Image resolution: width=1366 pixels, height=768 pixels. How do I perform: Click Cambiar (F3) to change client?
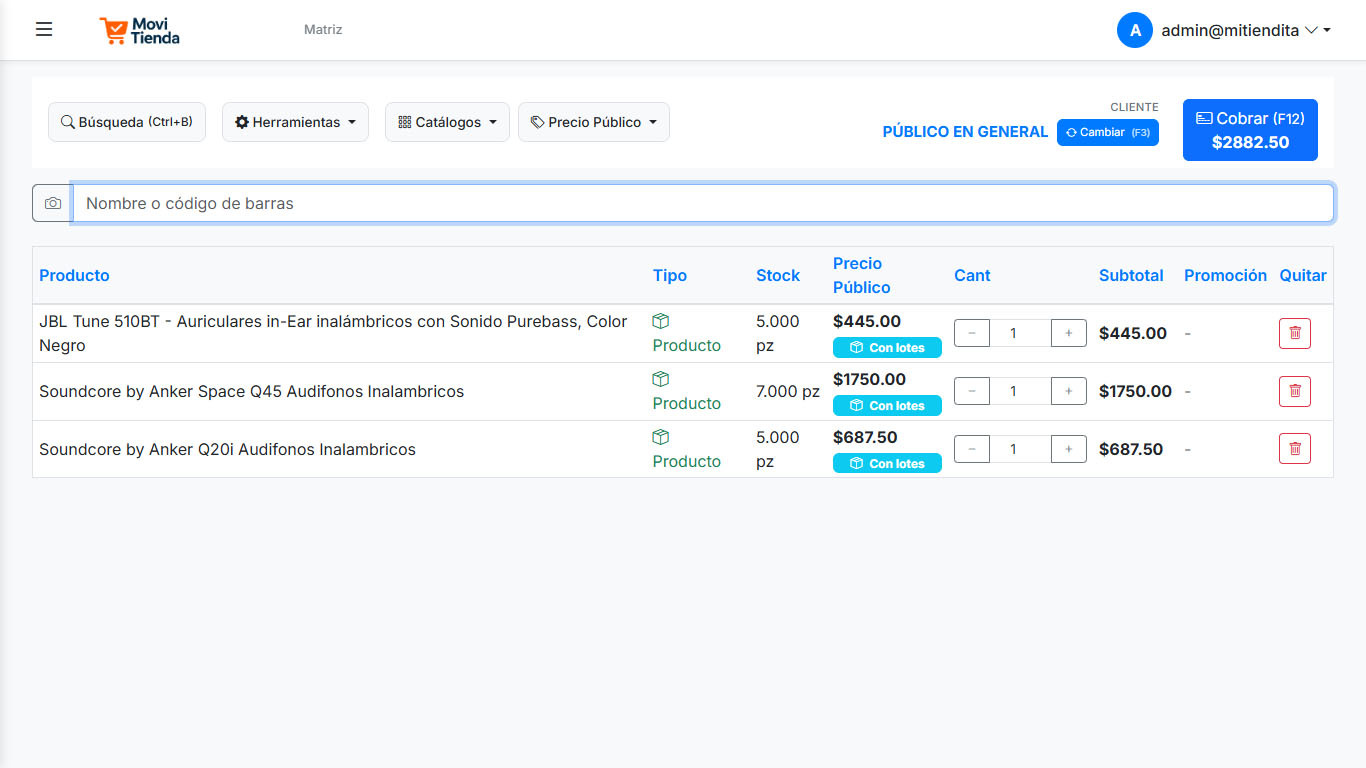pyautogui.click(x=1107, y=133)
